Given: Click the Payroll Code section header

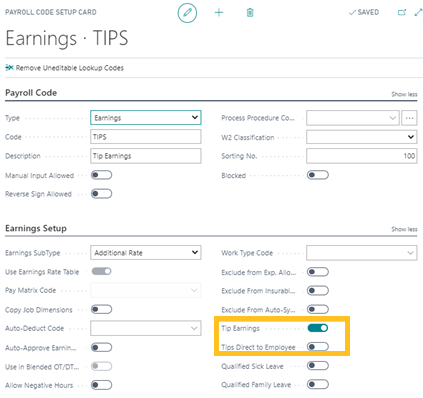Looking at the screenshot, I should pyautogui.click(x=31, y=93).
